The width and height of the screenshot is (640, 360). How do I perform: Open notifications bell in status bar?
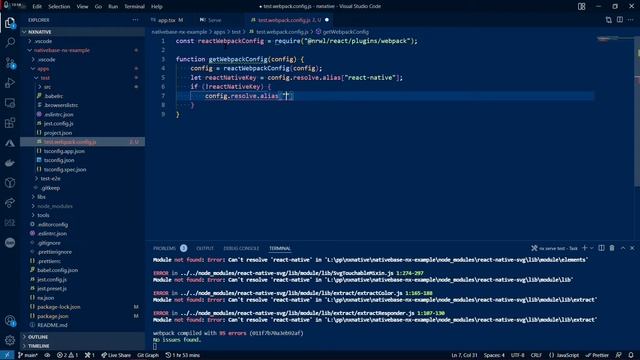pos(631,355)
